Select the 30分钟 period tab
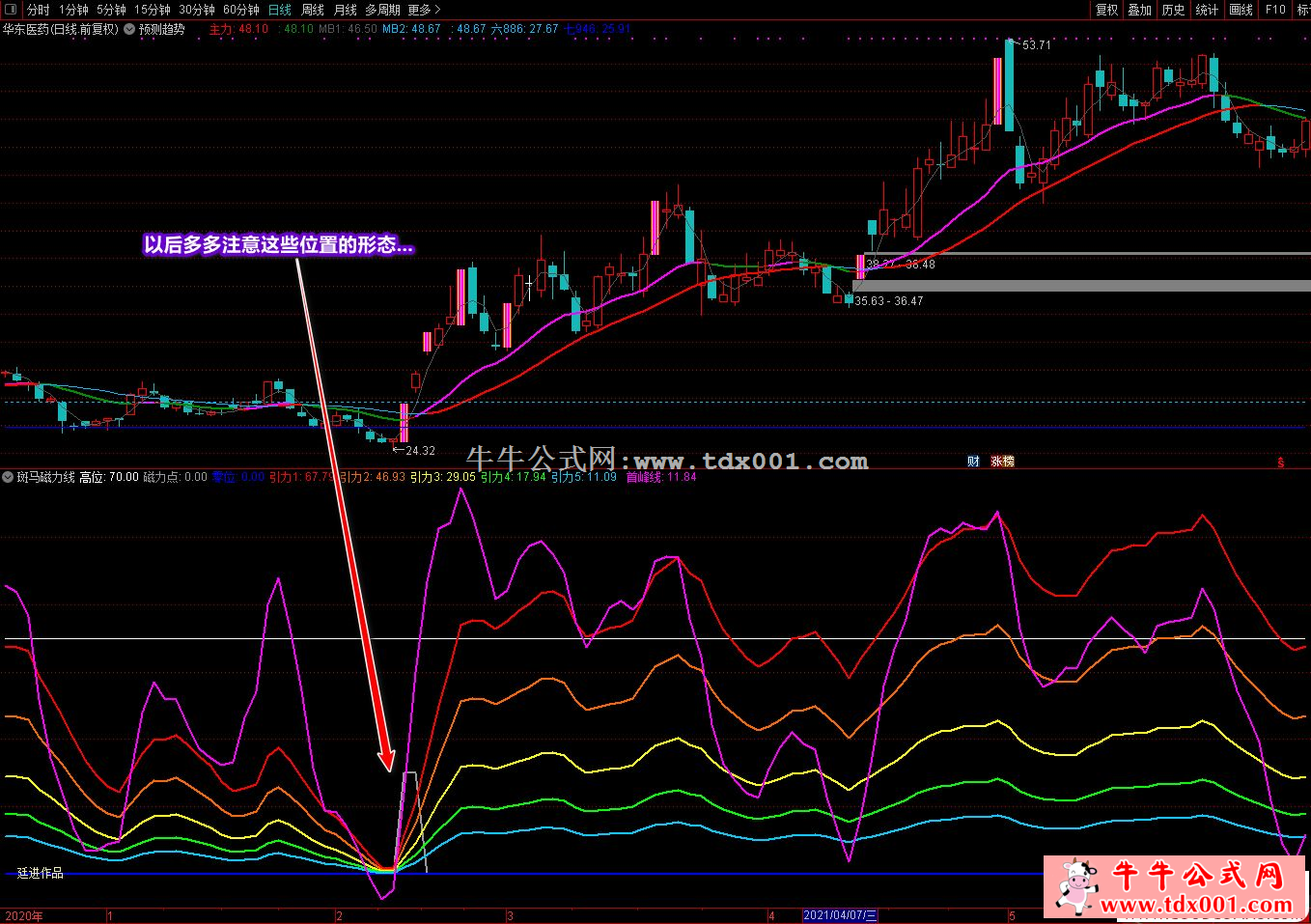The image size is (1311, 924). point(196,10)
